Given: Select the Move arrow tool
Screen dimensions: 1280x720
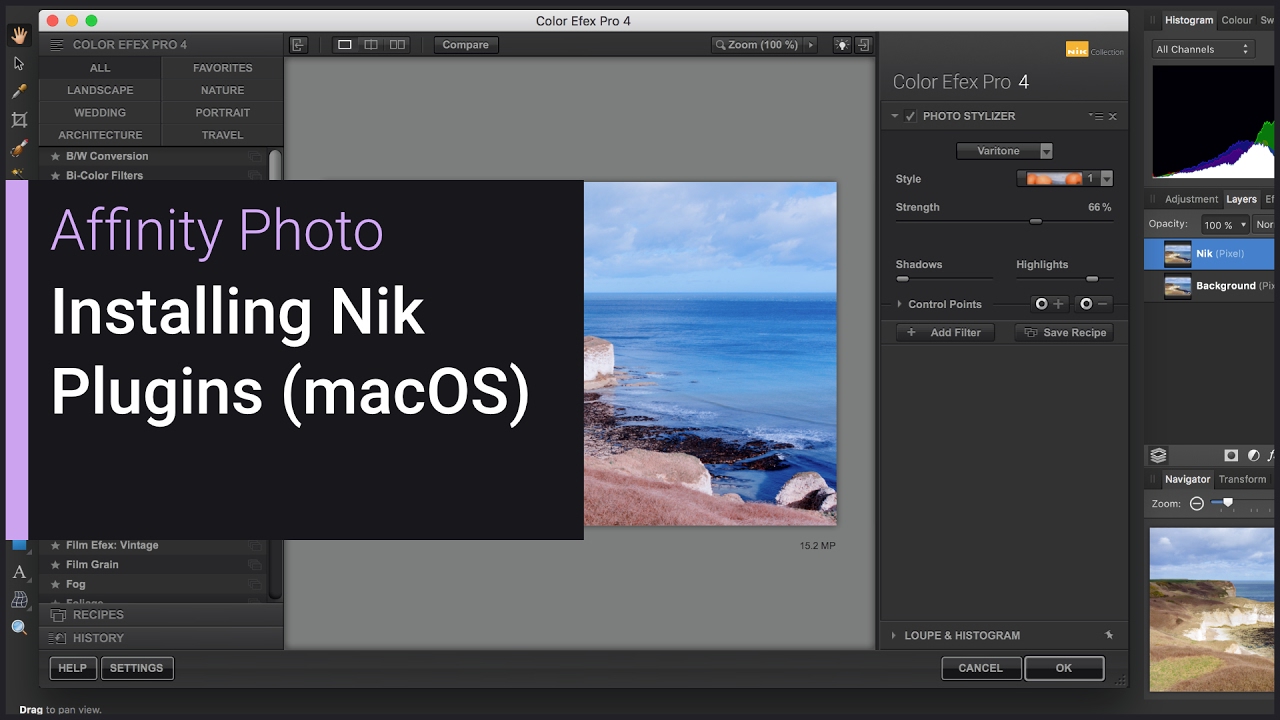Looking at the screenshot, I should (x=19, y=63).
